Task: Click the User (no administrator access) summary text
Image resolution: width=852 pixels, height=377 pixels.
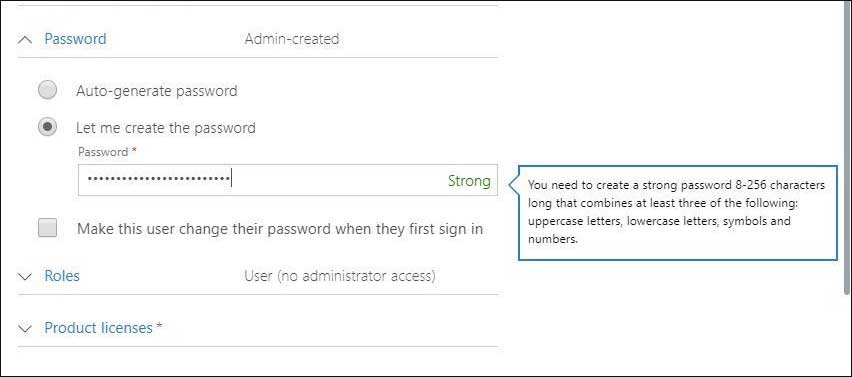Action: [340, 276]
